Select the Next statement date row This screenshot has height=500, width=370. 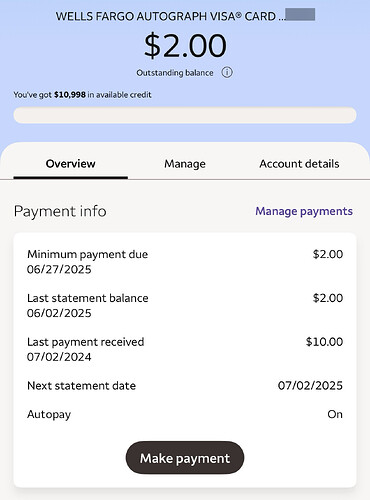pos(185,386)
